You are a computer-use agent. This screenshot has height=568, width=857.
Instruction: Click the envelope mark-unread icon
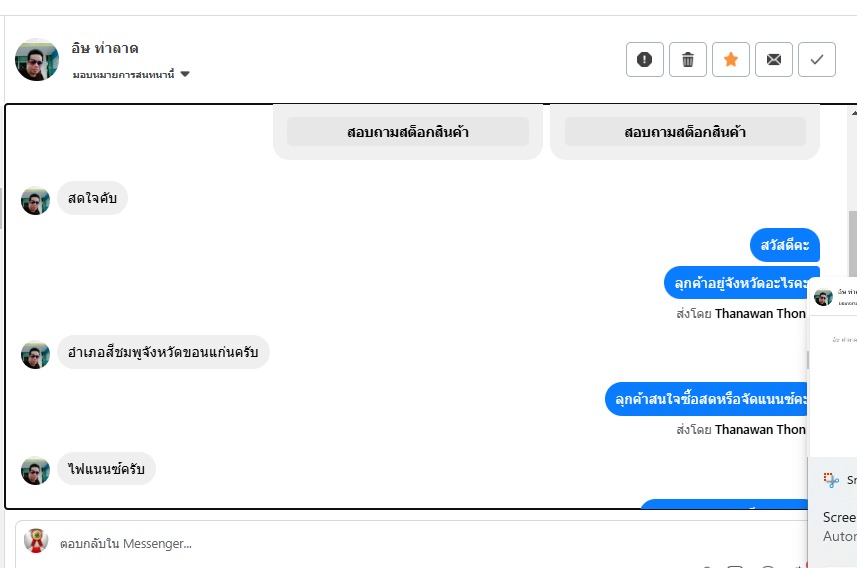tap(774, 60)
